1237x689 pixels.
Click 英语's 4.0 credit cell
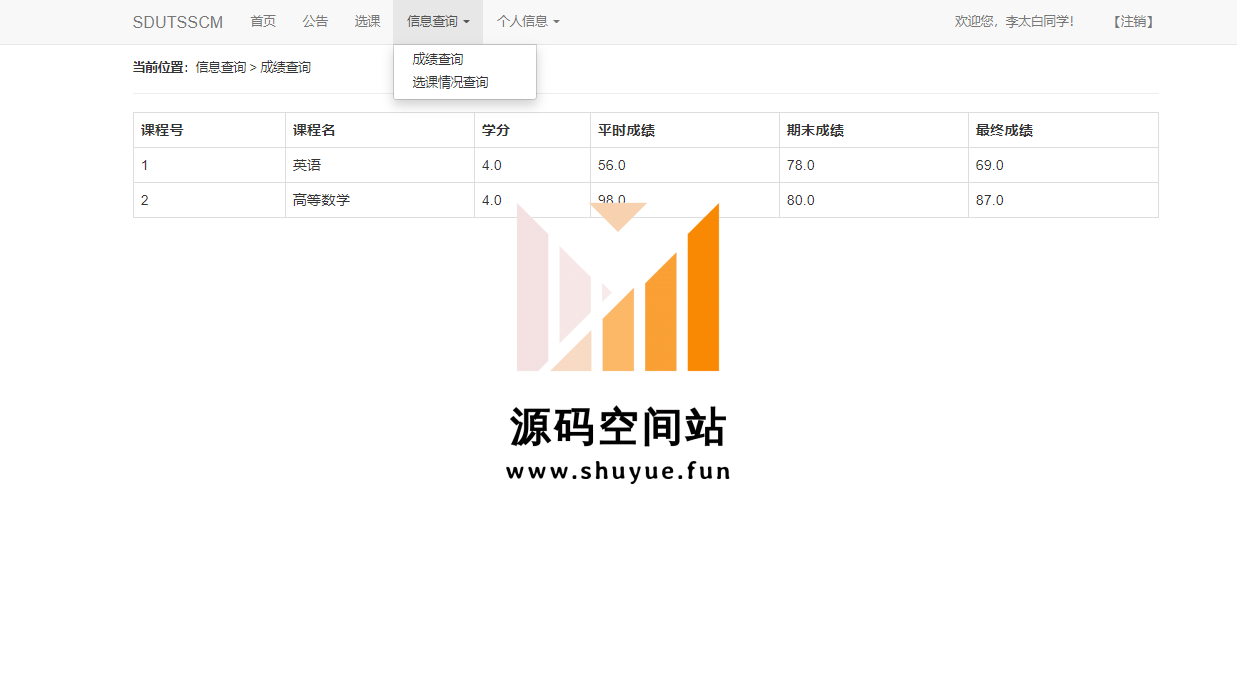pyautogui.click(x=532, y=165)
